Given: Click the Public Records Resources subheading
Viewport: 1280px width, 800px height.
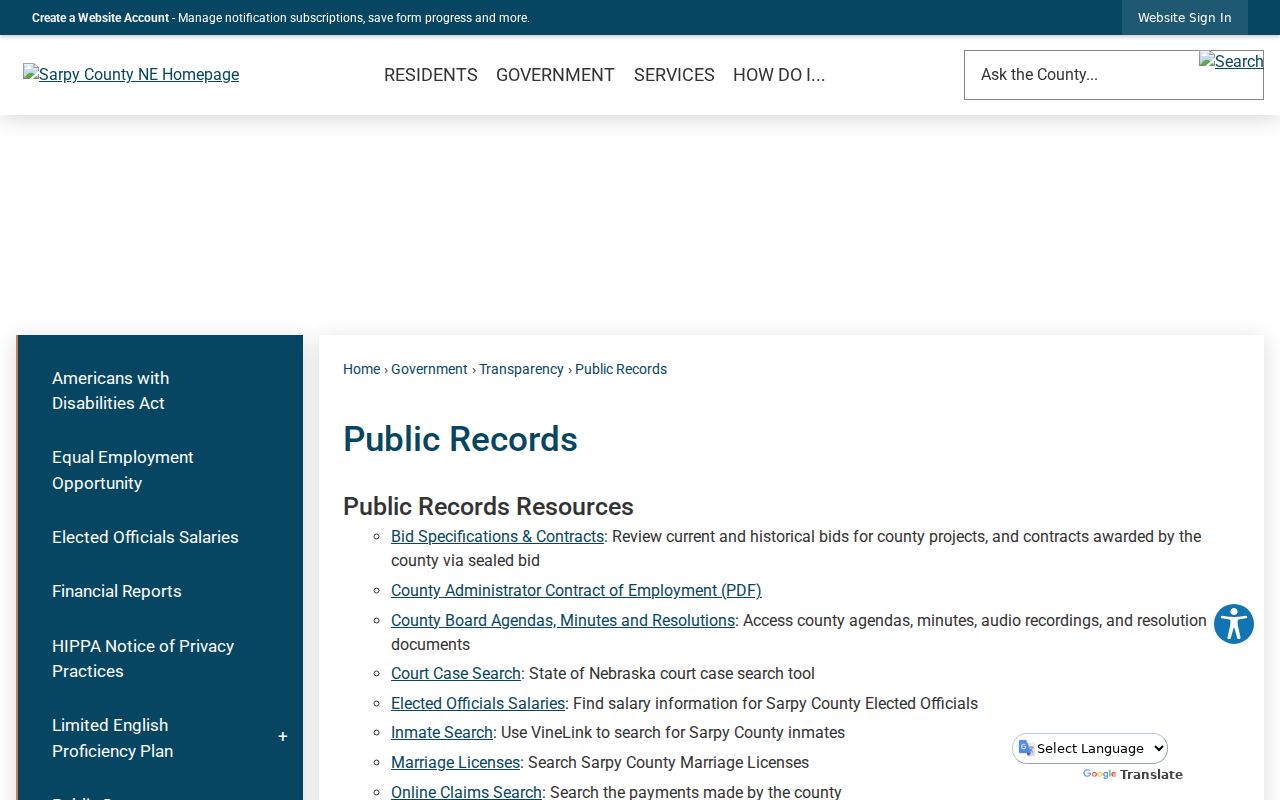Looking at the screenshot, I should pos(488,506).
